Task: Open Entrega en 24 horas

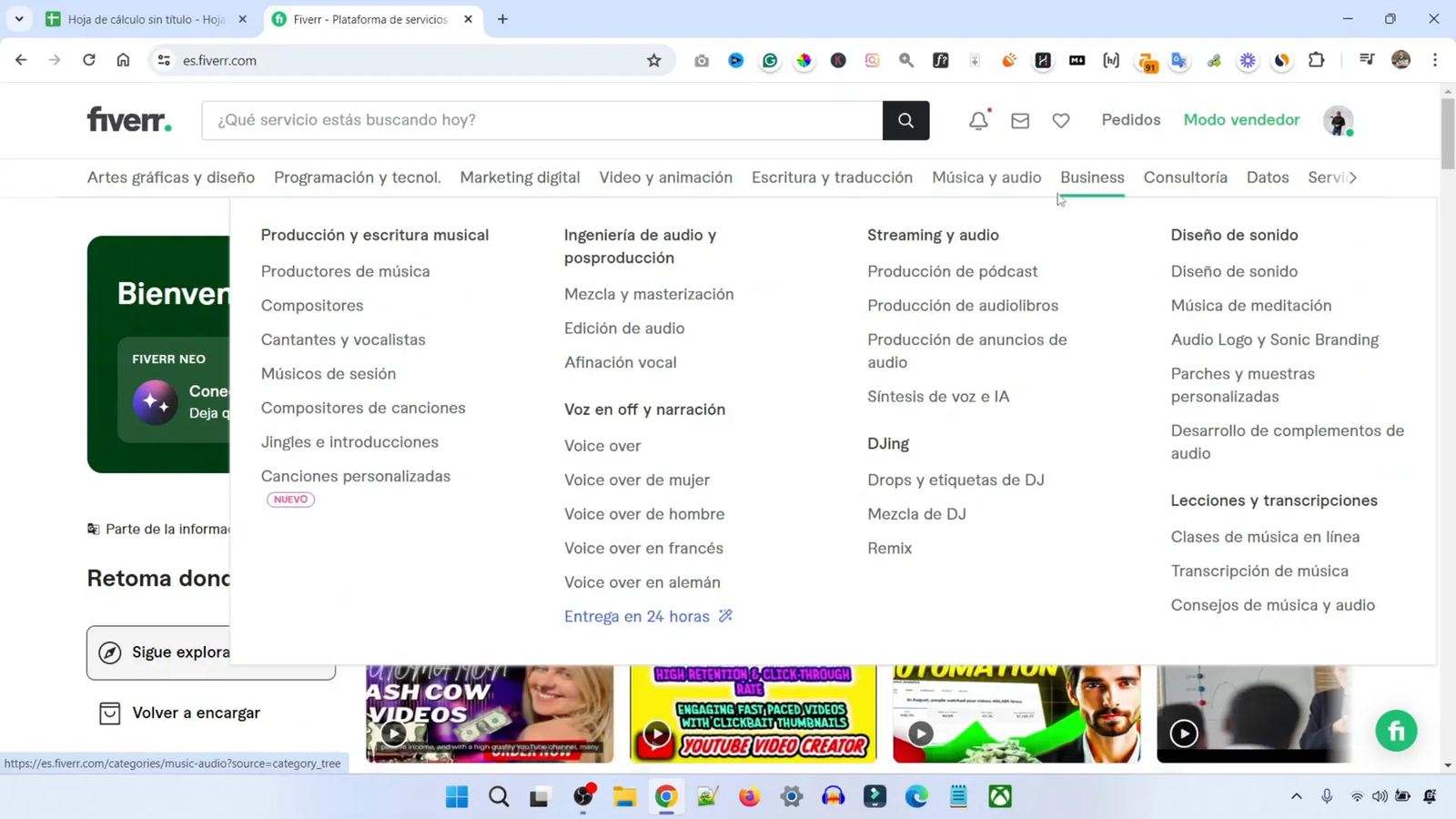Action: click(x=637, y=616)
